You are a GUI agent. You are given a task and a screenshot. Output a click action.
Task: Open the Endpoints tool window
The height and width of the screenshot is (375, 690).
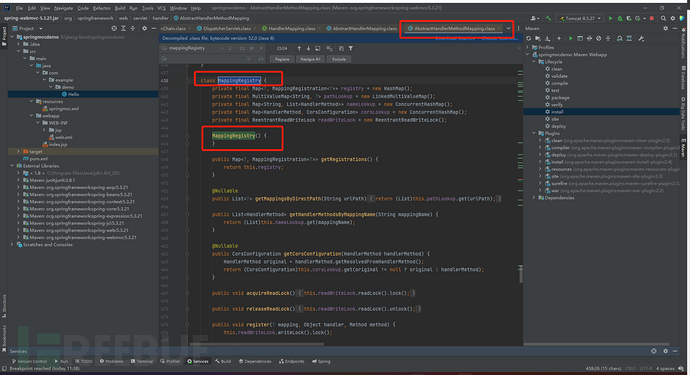tap(291, 361)
